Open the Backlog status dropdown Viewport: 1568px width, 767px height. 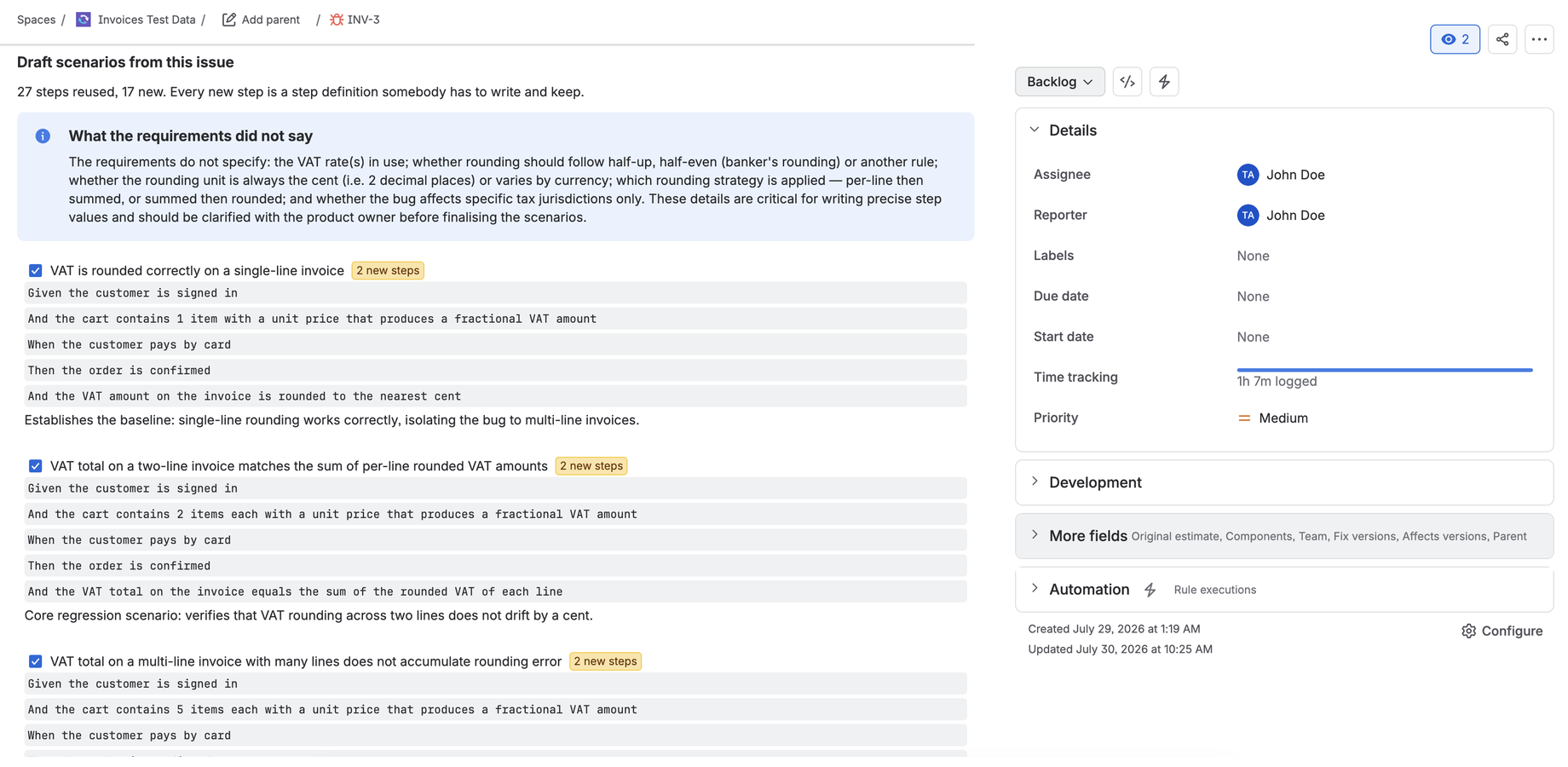tap(1059, 82)
